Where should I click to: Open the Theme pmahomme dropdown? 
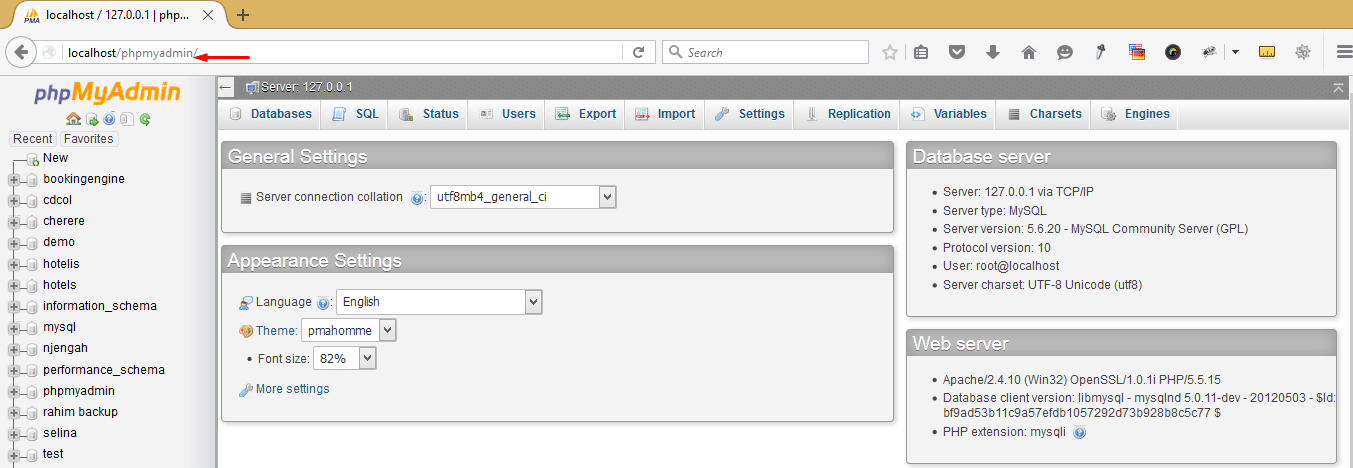[349, 330]
